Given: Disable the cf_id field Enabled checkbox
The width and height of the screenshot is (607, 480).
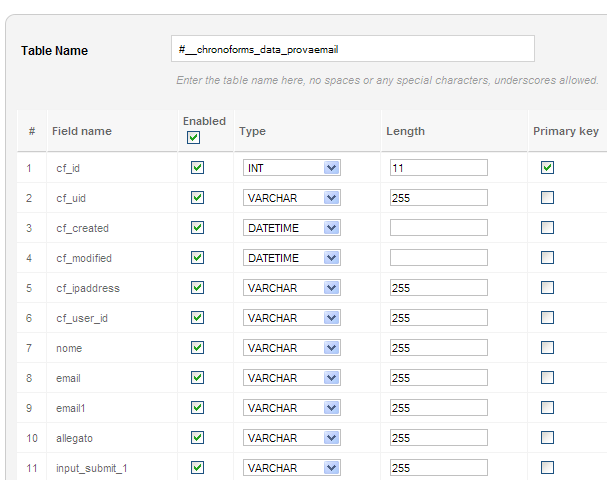Looking at the screenshot, I should pos(197,168).
